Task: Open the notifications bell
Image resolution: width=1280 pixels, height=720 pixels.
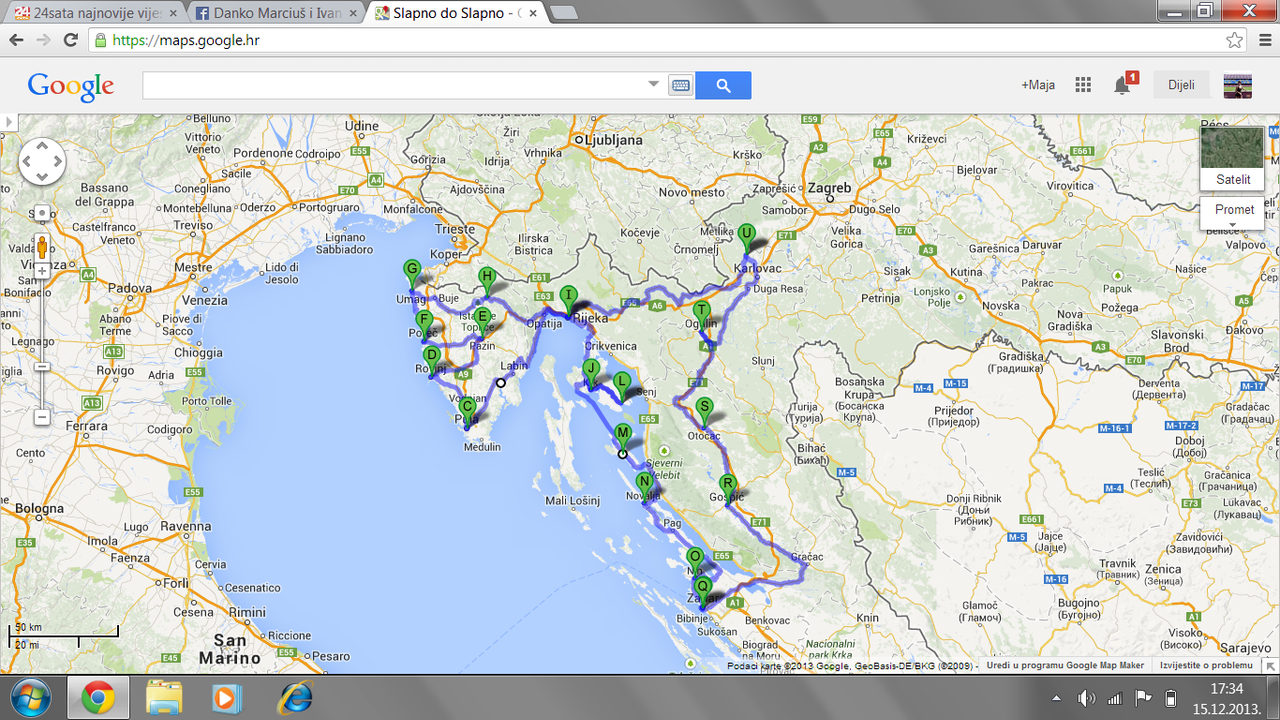Action: pos(1122,86)
